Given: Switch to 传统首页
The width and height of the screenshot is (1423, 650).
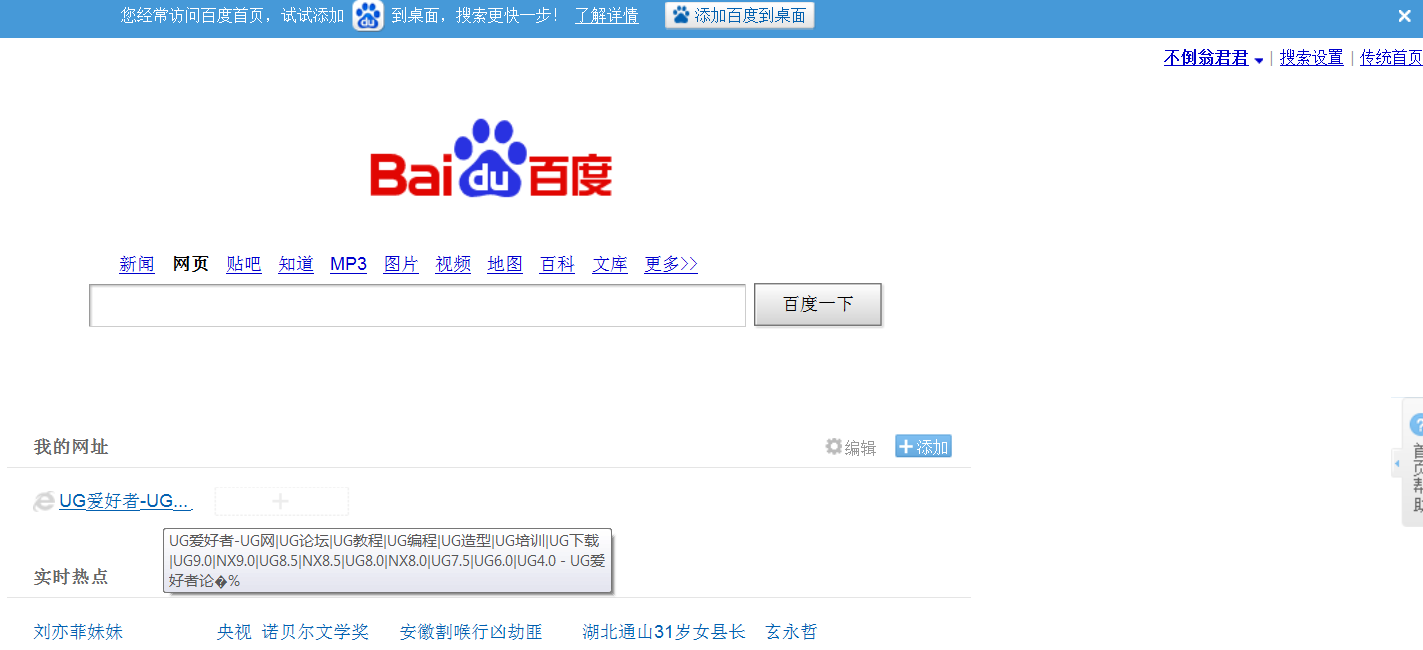Looking at the screenshot, I should 1391,58.
